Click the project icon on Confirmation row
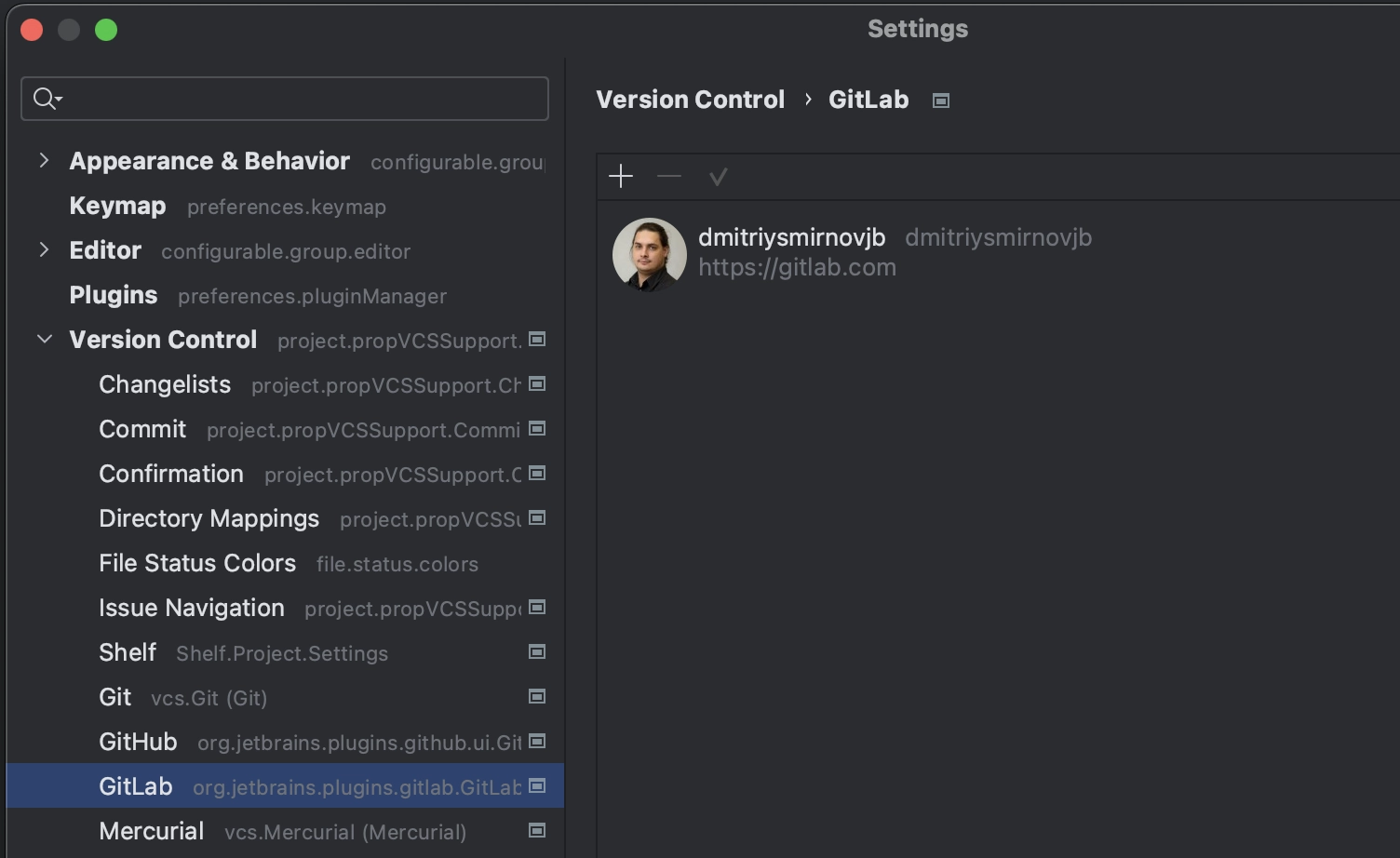The width and height of the screenshot is (1400, 858). click(537, 473)
